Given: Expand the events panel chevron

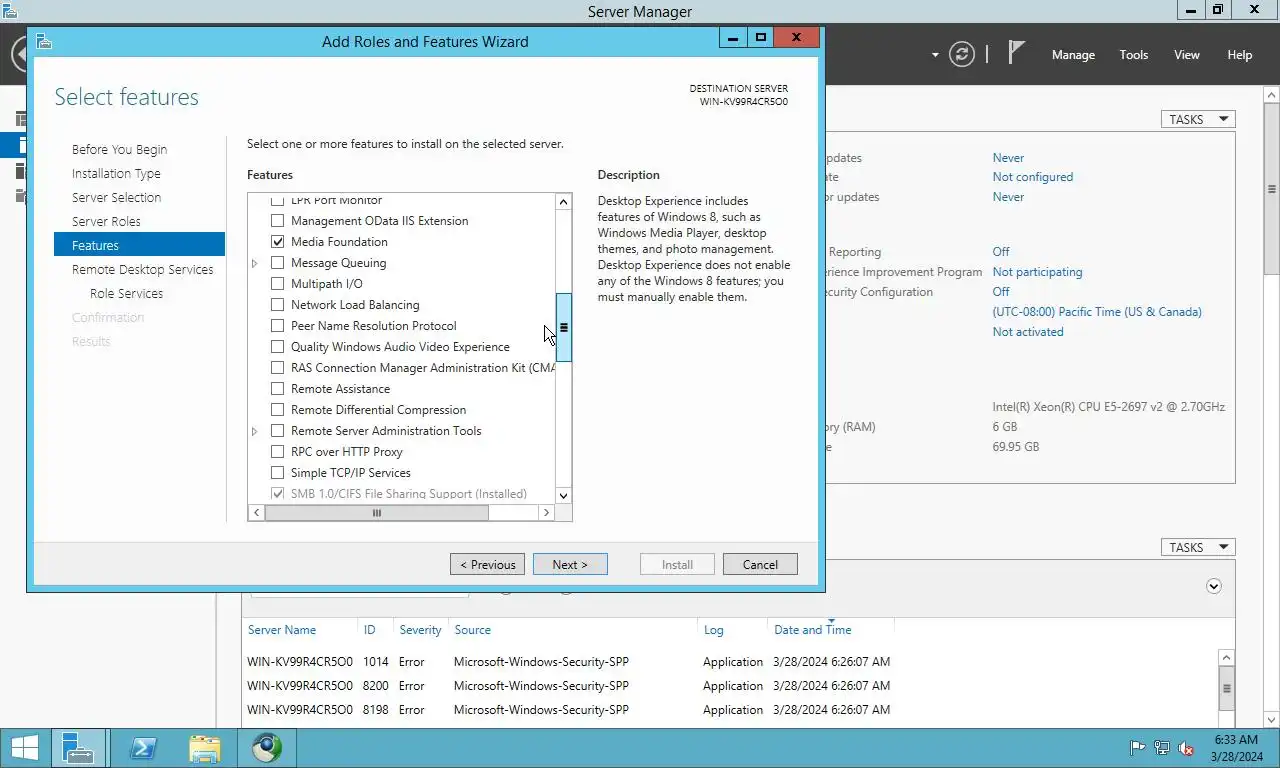Looking at the screenshot, I should [1214, 586].
